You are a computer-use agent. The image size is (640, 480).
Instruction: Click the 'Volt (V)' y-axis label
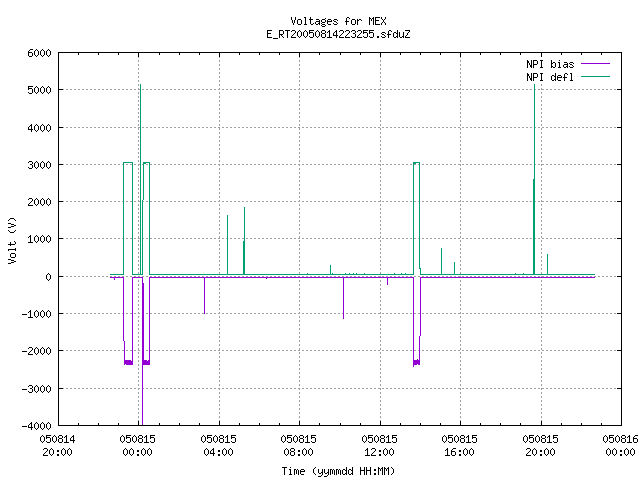click(12, 240)
